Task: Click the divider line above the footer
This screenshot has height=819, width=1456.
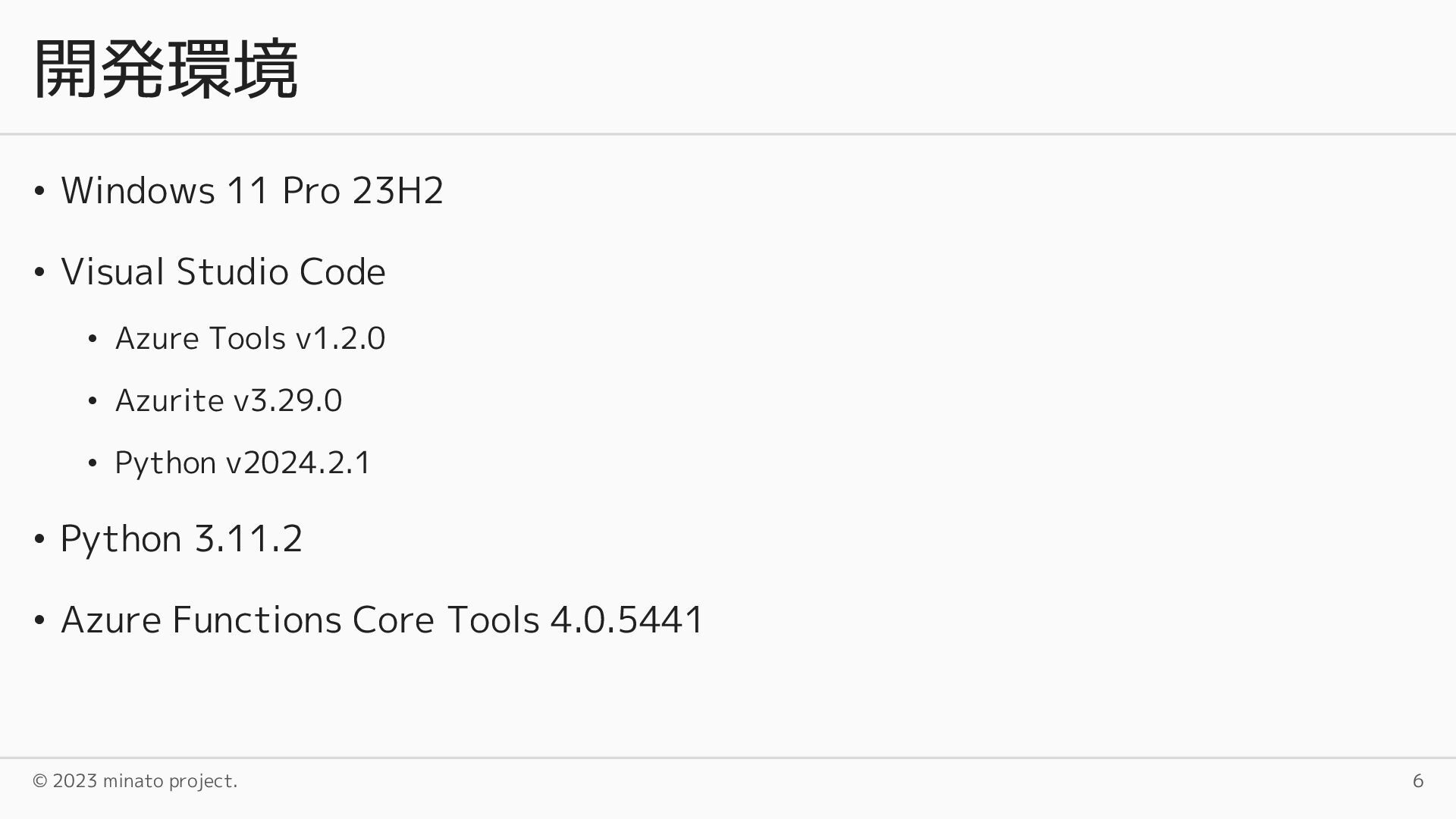Action: [728, 758]
